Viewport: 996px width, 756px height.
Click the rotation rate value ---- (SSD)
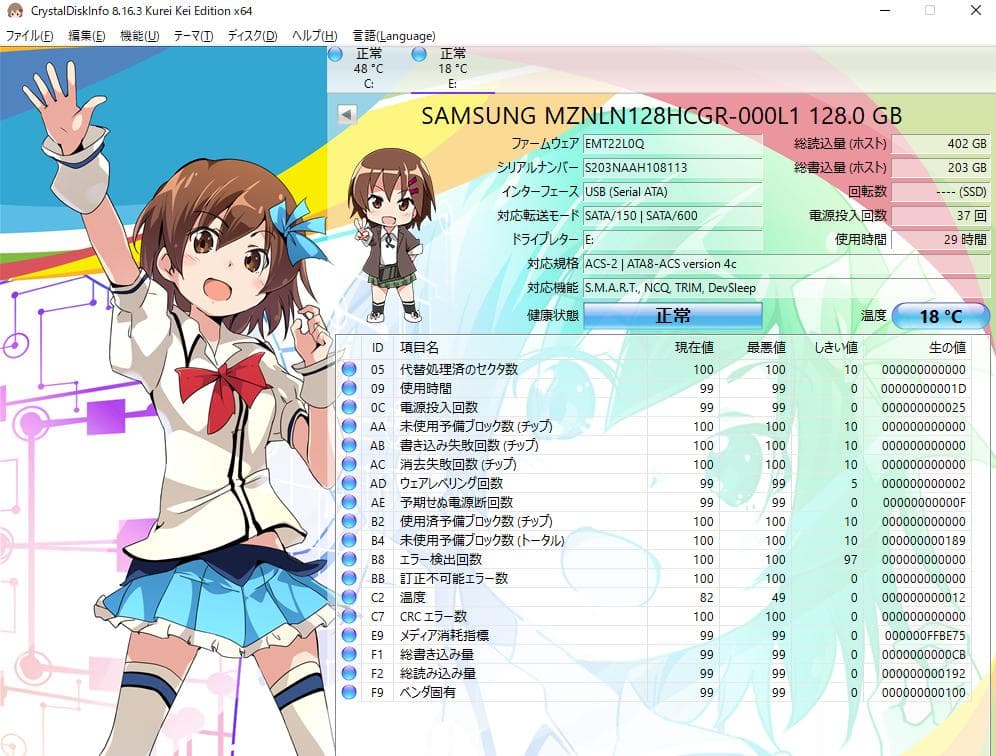(x=941, y=192)
